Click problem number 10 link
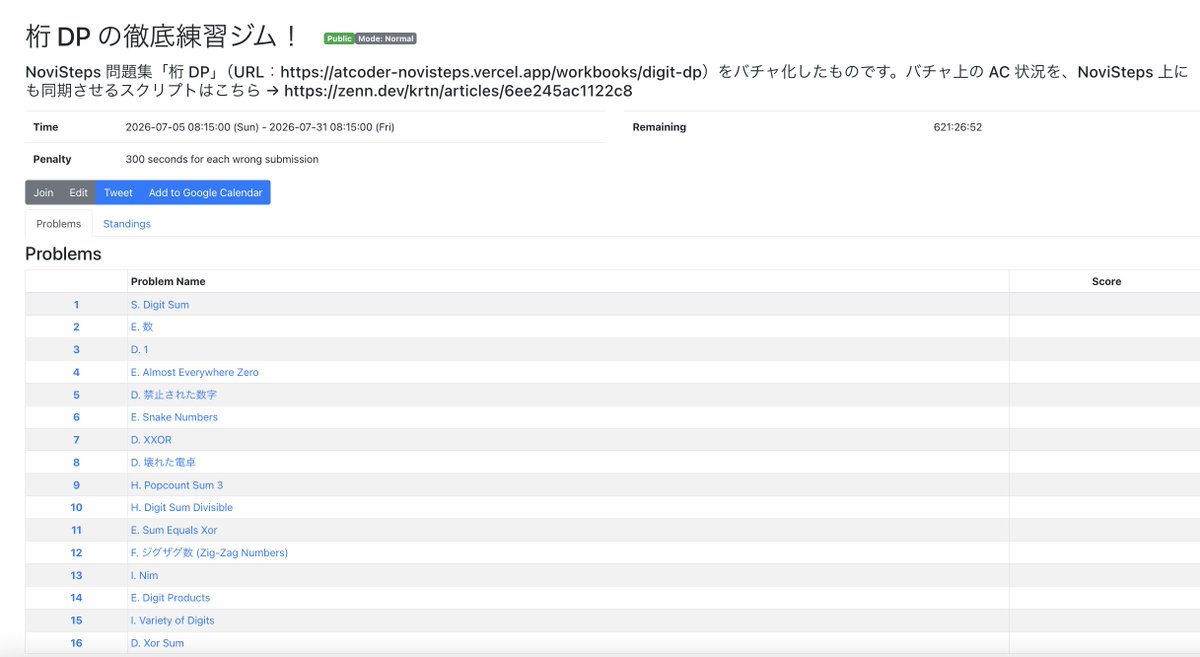Image resolution: width=1200 pixels, height=657 pixels. (76, 507)
